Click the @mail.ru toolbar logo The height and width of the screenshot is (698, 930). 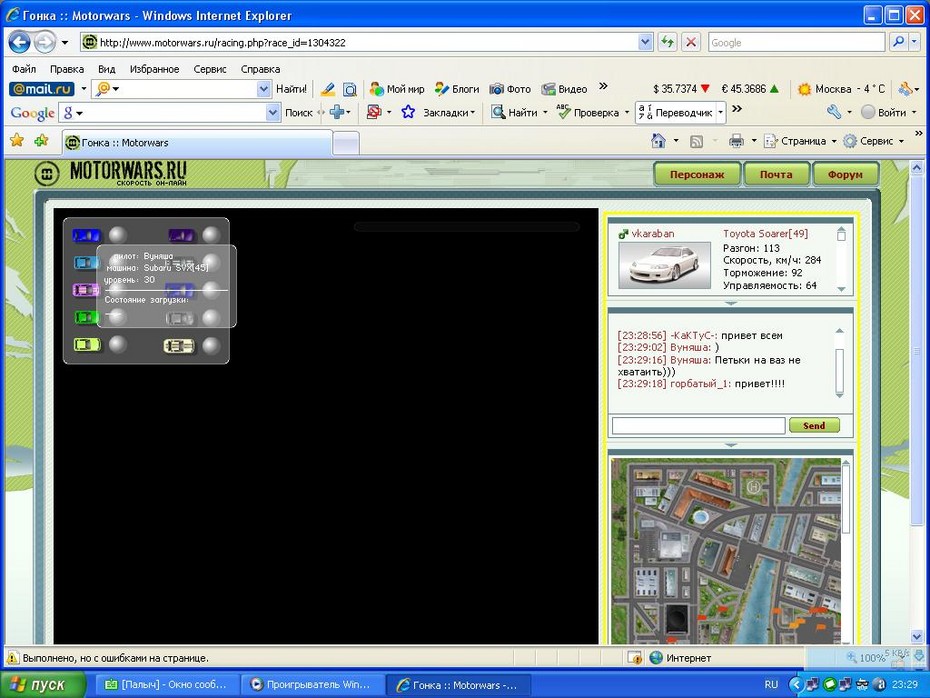pos(42,89)
